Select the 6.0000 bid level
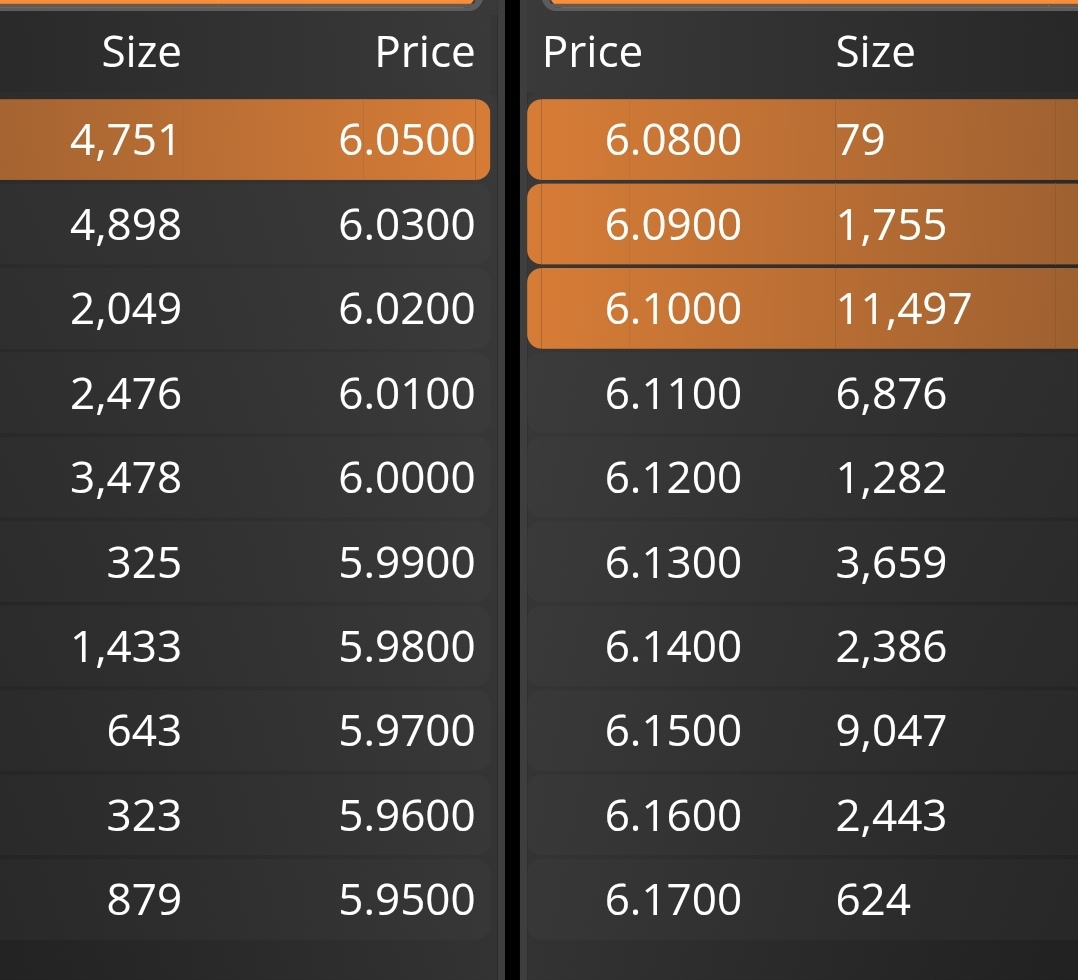Image resolution: width=1078 pixels, height=980 pixels. 245,478
